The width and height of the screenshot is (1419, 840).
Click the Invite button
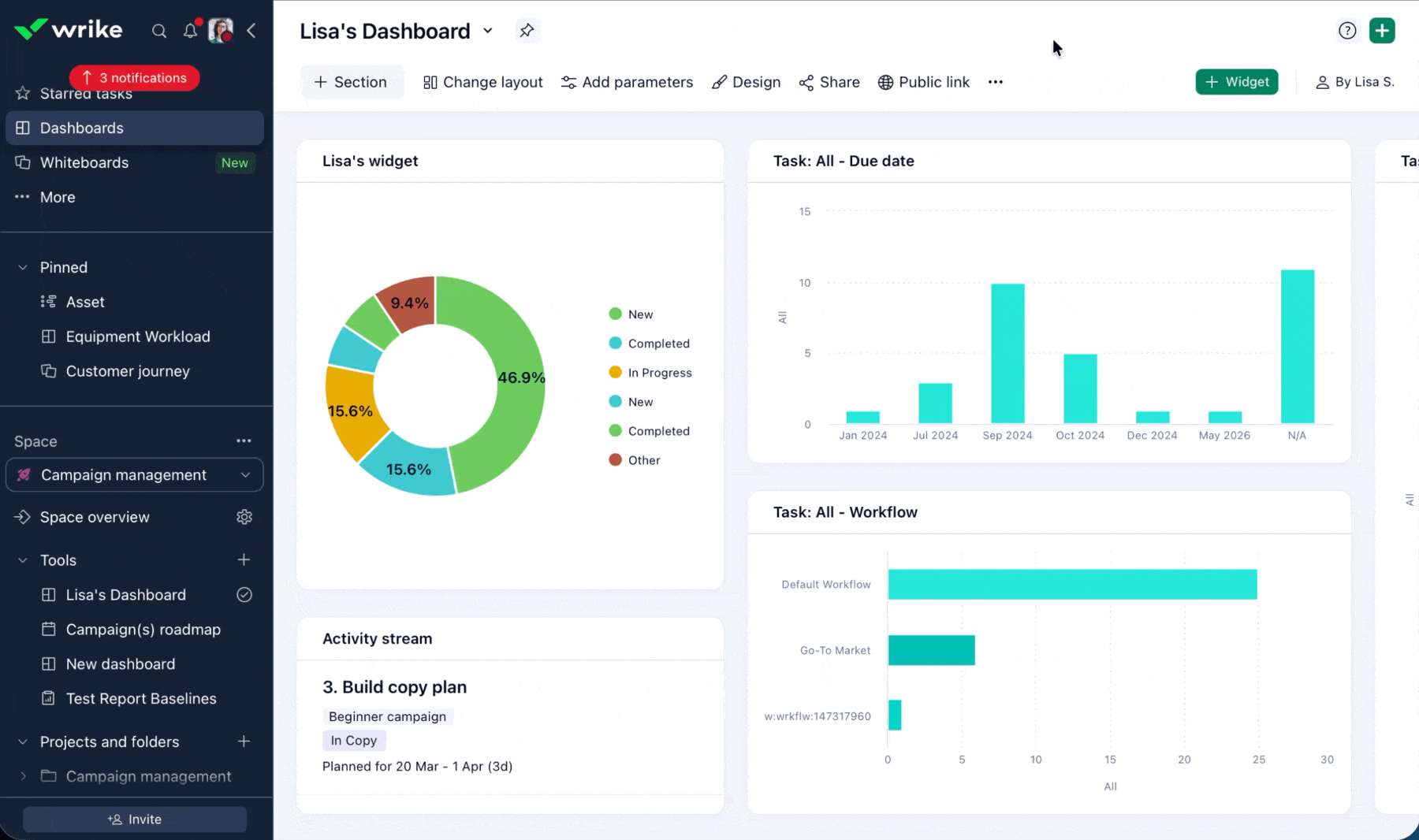coord(135,820)
